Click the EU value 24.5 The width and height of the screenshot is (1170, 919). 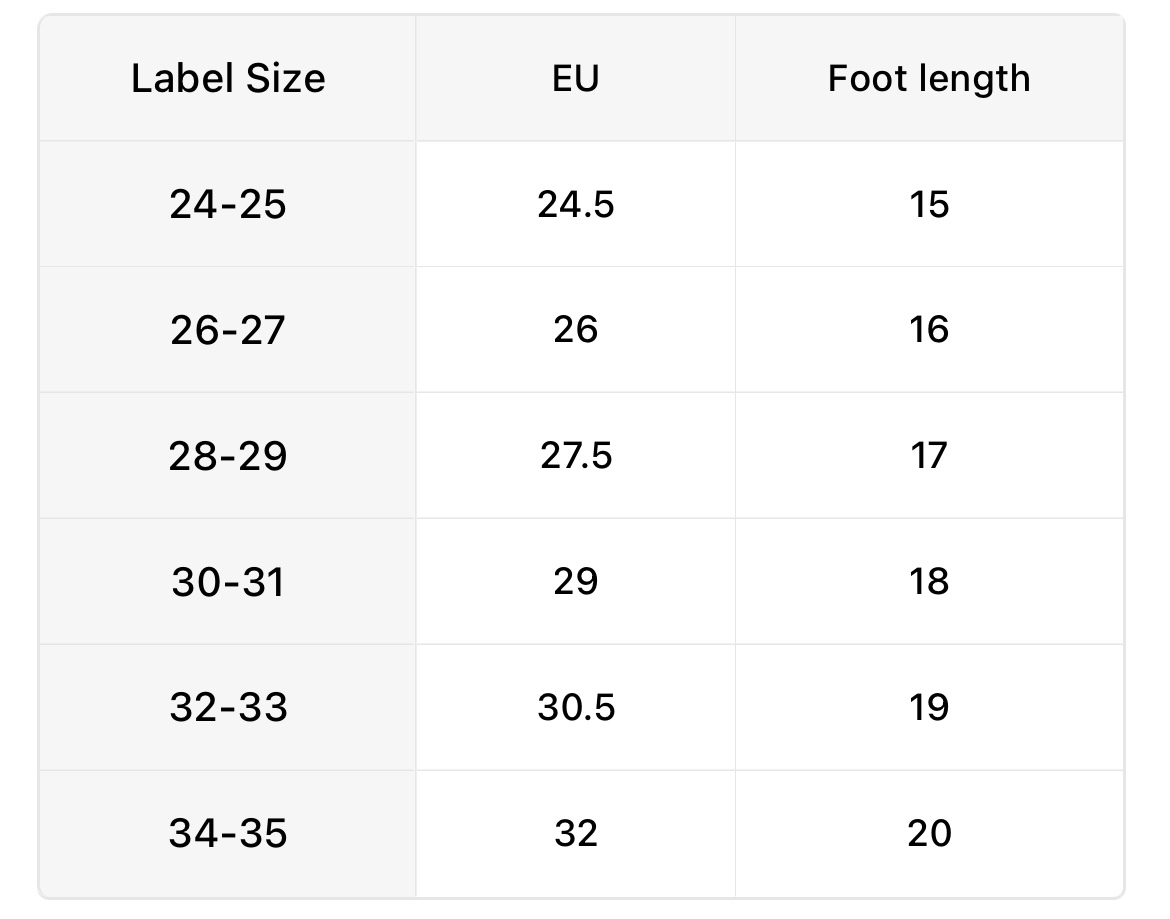tap(575, 205)
